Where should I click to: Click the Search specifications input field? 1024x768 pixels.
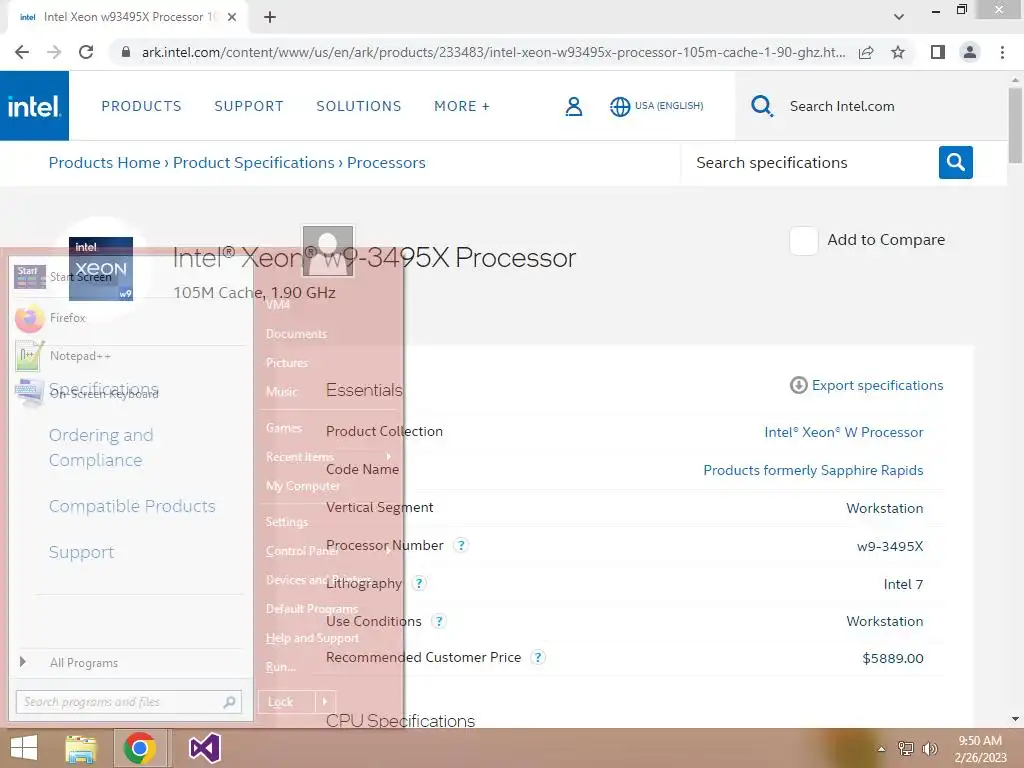pos(810,163)
